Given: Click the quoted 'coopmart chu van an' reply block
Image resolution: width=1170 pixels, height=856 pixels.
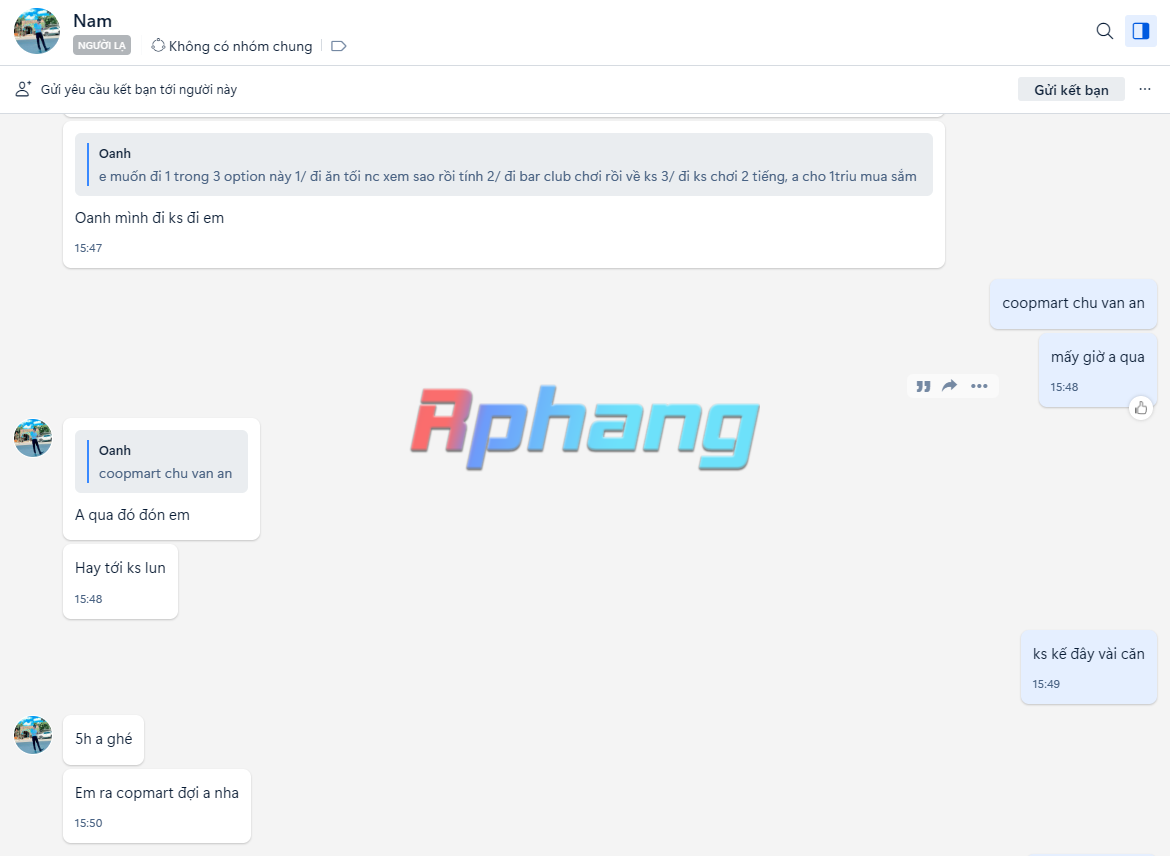Looking at the screenshot, I should pyautogui.click(x=161, y=461).
